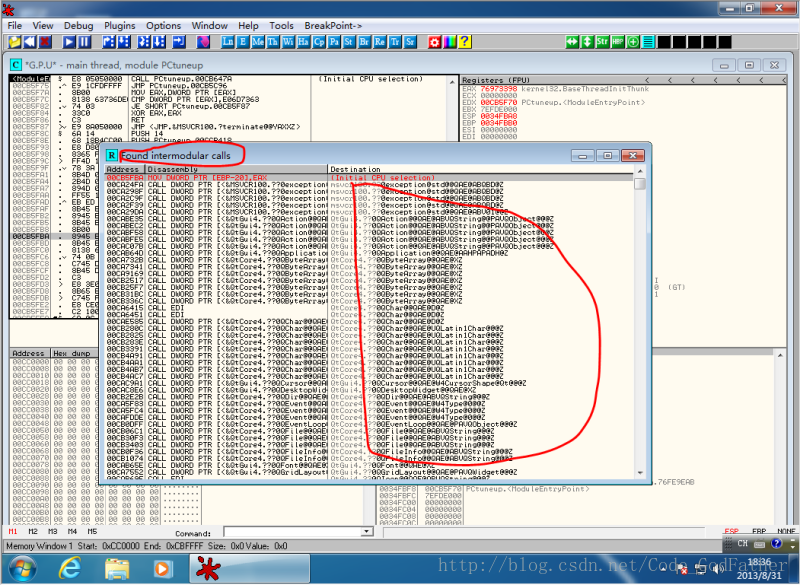800x585 pixels.
Task: Select row 00CAC9A1 calling QtGui4 Cursor
Action: (x=369, y=383)
